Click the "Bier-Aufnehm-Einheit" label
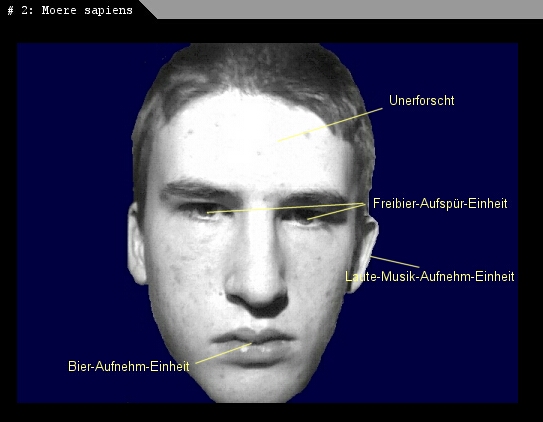Image resolution: width=543 pixels, height=422 pixels. (129, 366)
